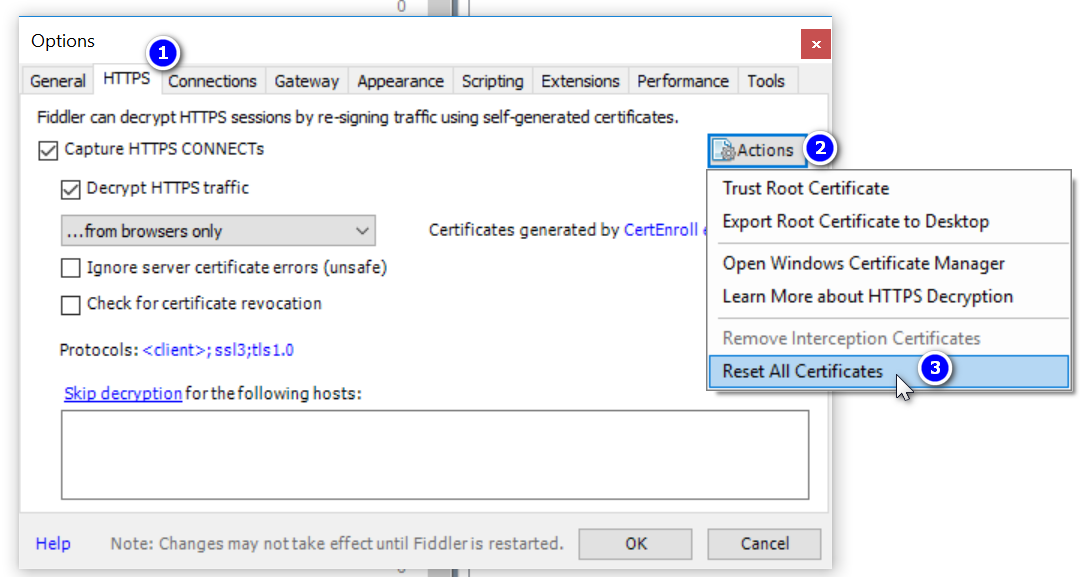Switch to the Connections tab

(x=211, y=80)
